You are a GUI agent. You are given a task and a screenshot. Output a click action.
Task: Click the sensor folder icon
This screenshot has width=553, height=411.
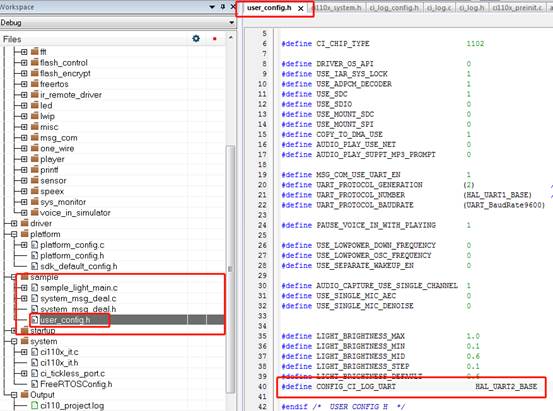click(35, 180)
